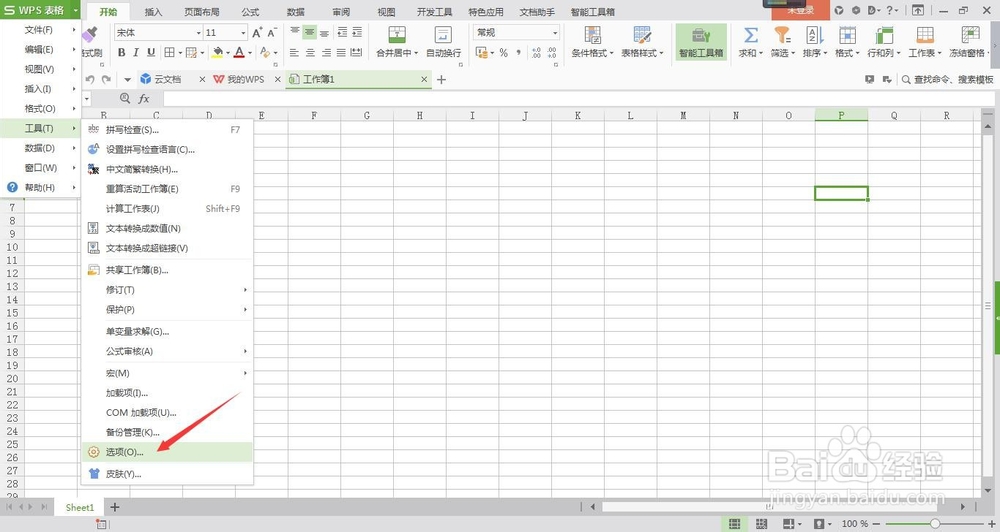
Task: Switch to normal view in status bar
Action: coord(735,524)
